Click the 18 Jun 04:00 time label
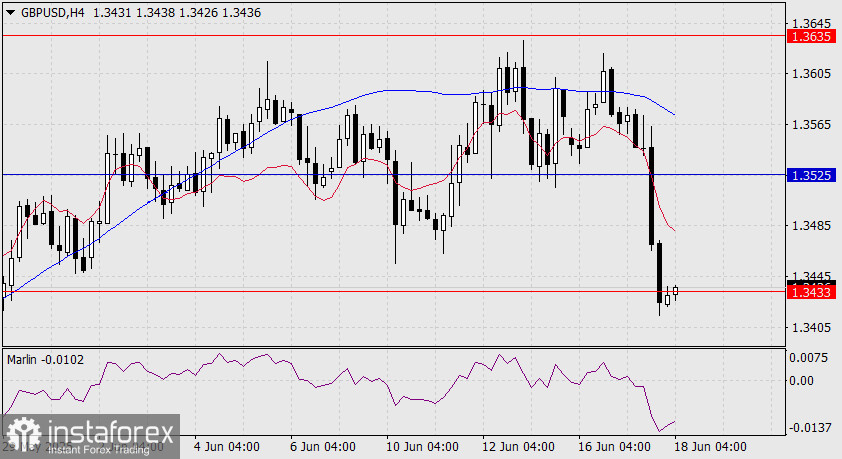This screenshot has width=842, height=459. (x=710, y=447)
